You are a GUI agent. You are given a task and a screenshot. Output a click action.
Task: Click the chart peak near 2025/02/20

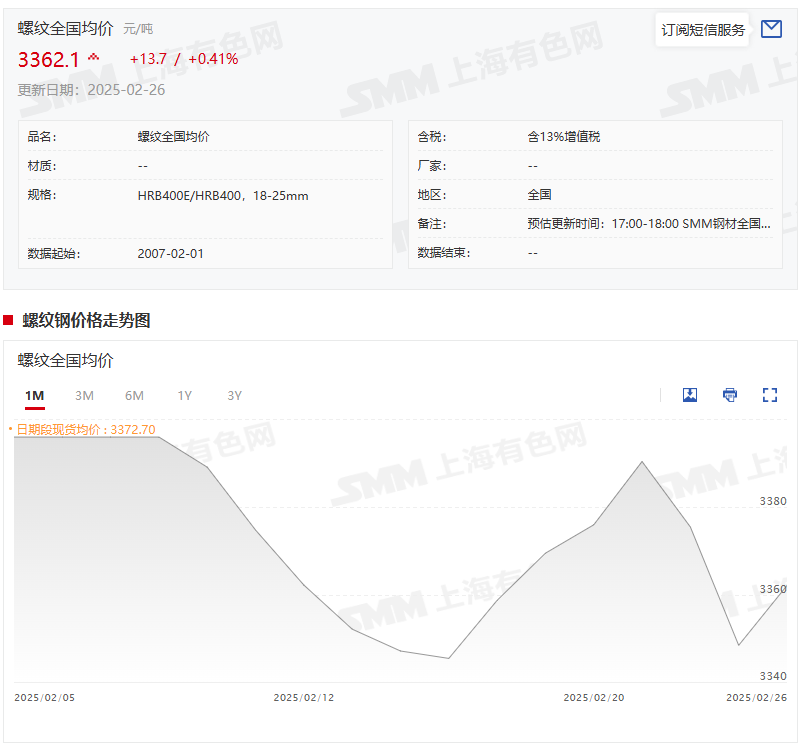(x=641, y=463)
